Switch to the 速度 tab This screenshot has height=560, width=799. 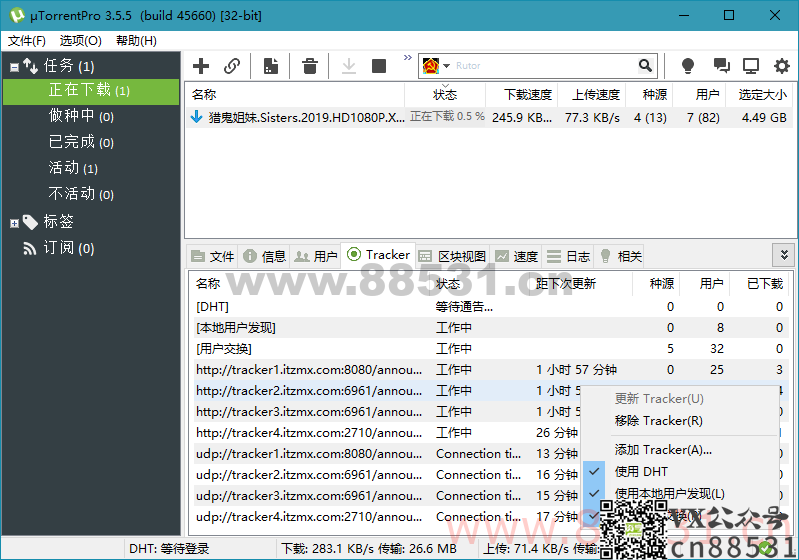click(517, 256)
